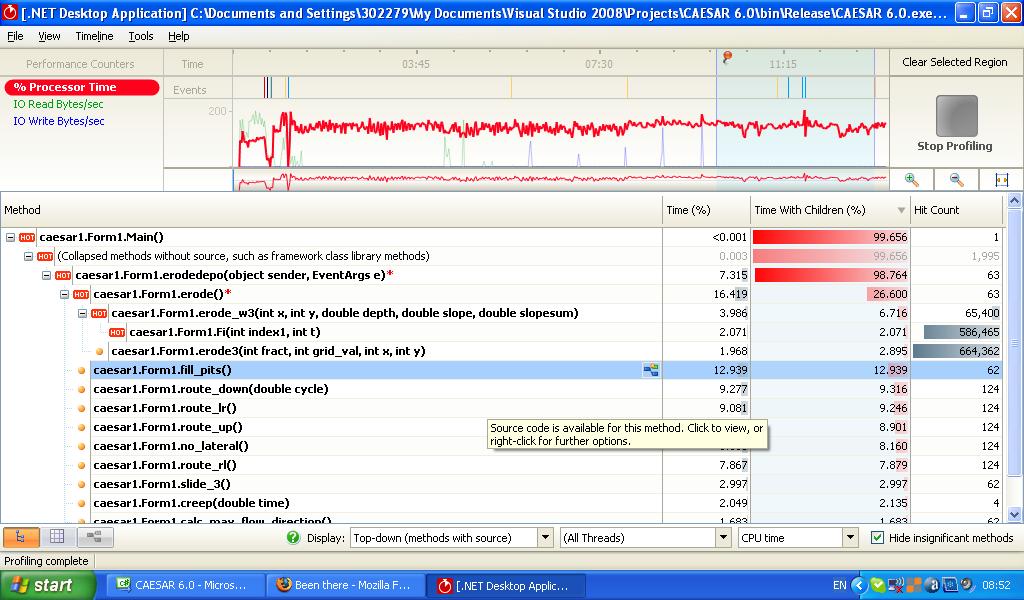Click Time value 16.419 for erode()
Viewport: 1024px width, 600px height.
click(730, 294)
